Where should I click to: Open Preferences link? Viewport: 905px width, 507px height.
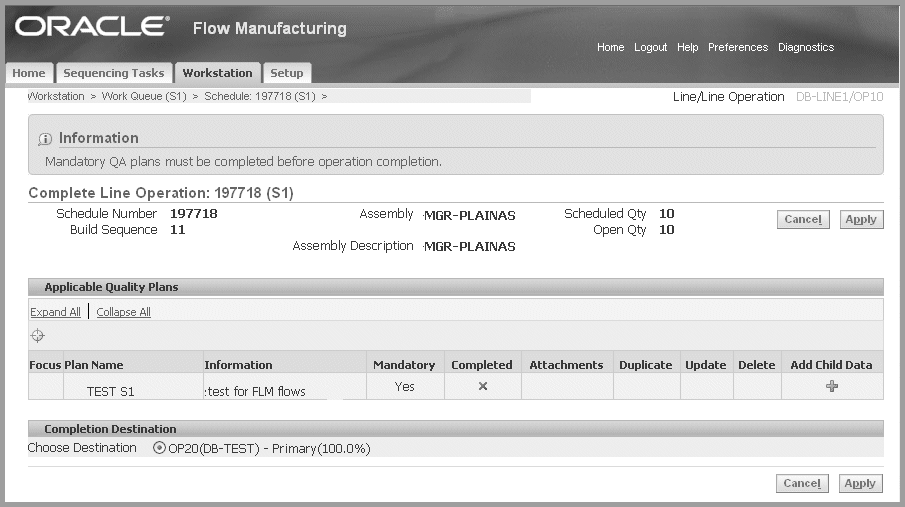point(738,47)
